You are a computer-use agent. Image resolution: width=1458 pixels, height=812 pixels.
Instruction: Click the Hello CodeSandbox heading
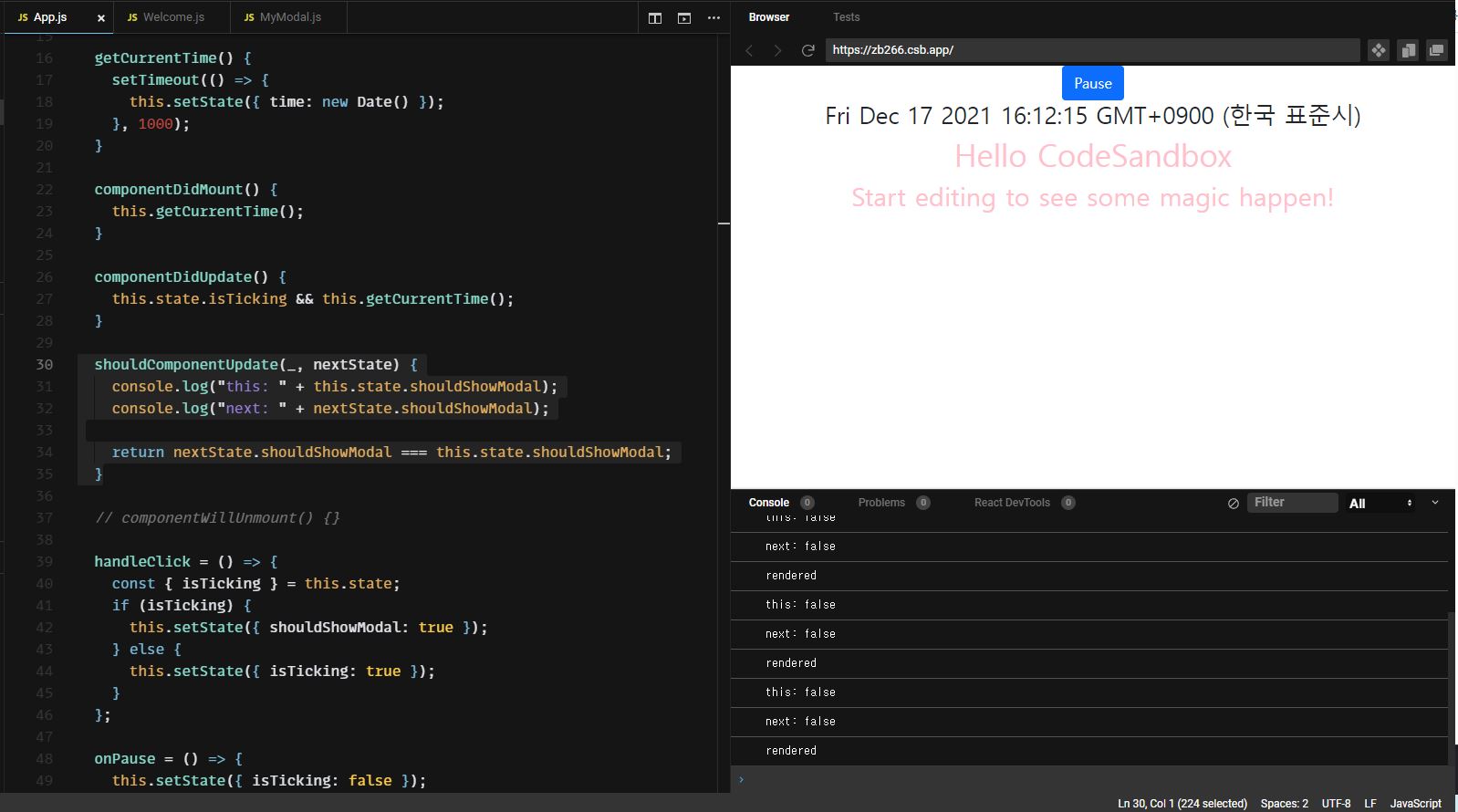[x=1093, y=157]
